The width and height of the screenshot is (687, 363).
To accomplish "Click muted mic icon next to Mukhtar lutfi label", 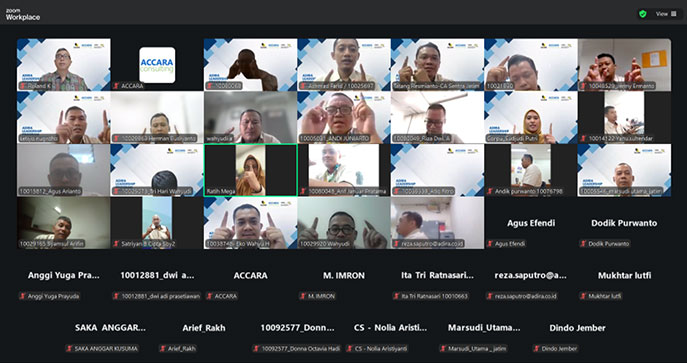I will 583,296.
